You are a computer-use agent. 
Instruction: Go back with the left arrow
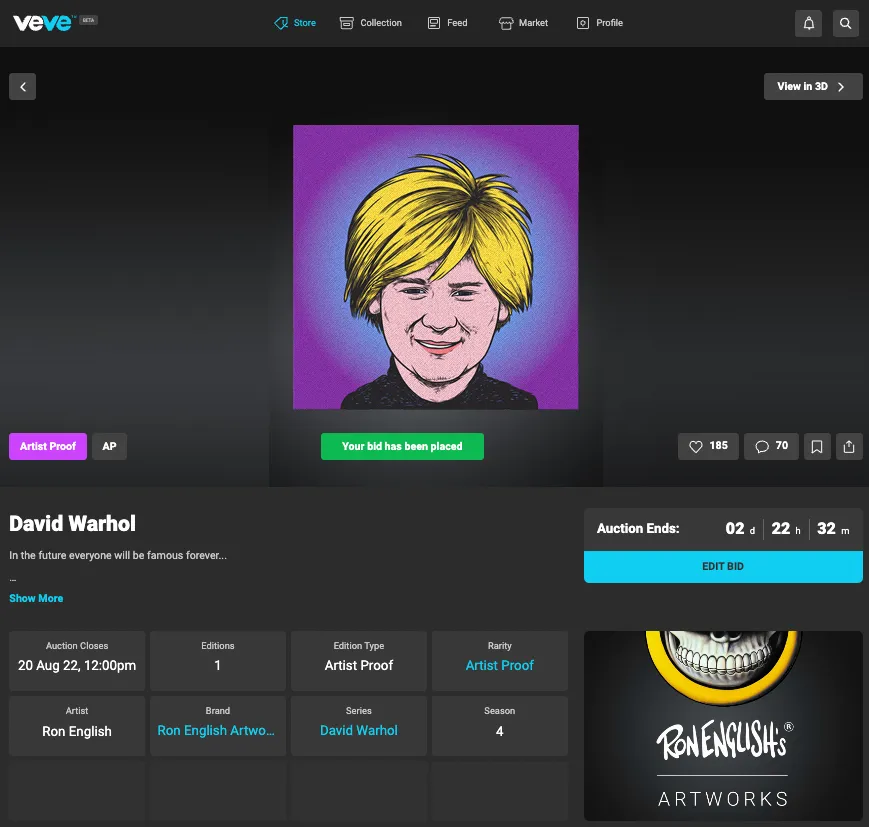(22, 86)
